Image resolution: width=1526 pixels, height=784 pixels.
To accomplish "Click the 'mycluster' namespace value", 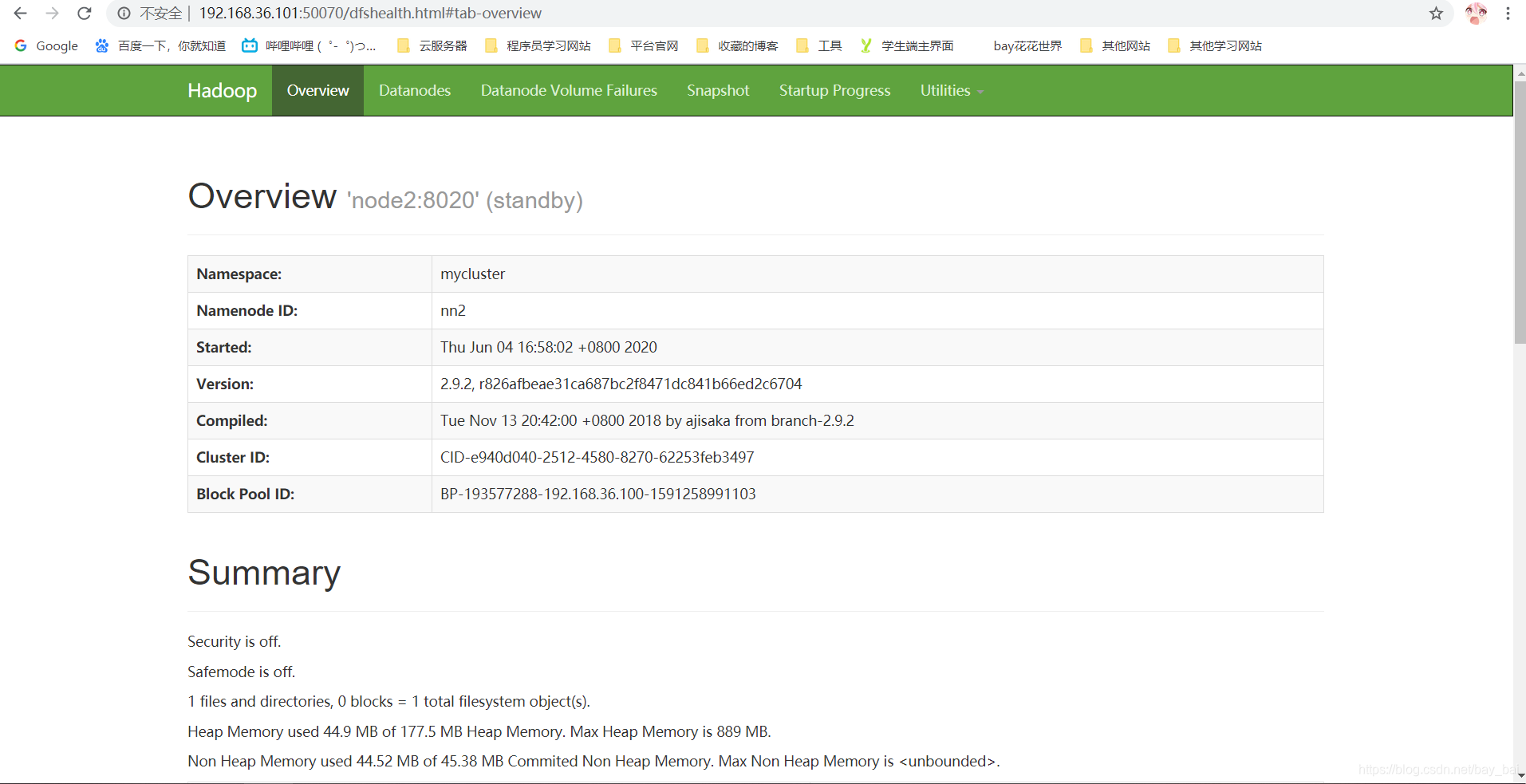I will pos(472,274).
